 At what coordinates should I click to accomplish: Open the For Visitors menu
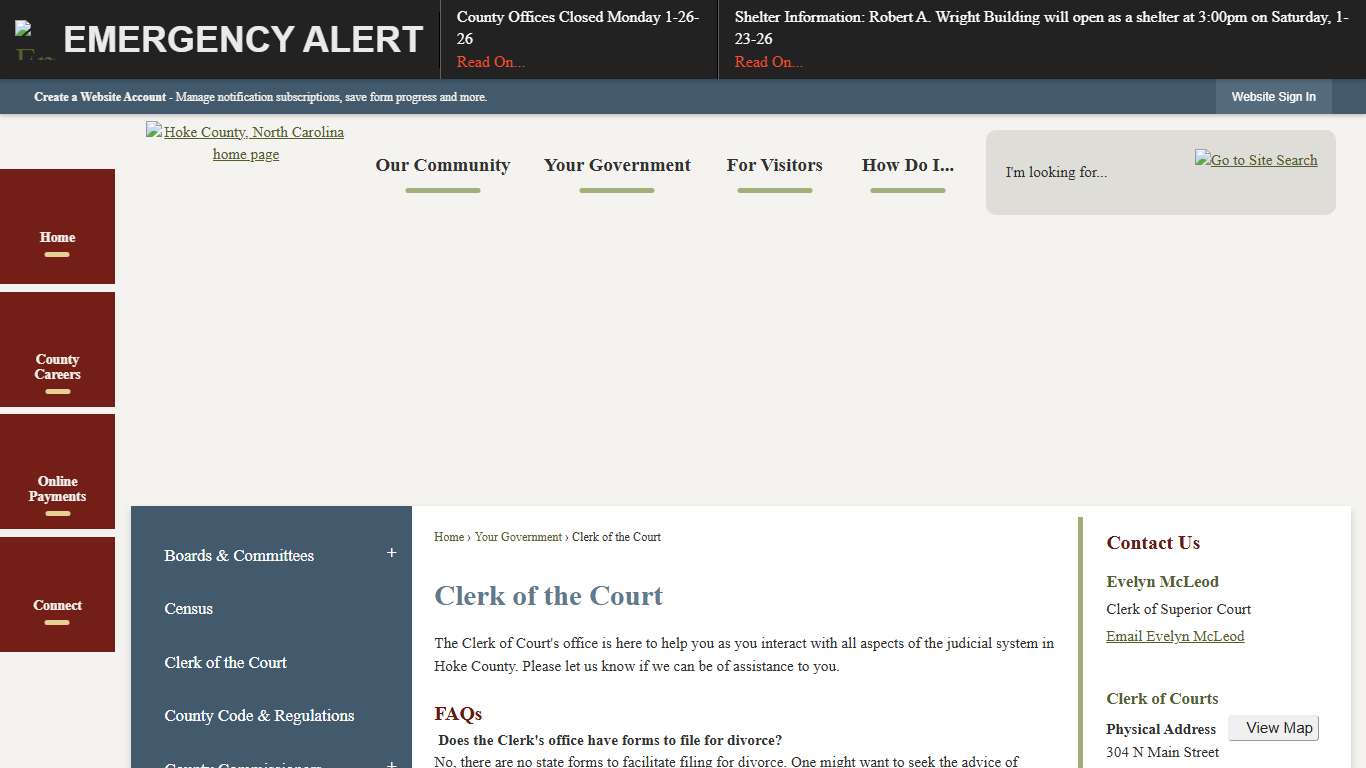click(774, 165)
